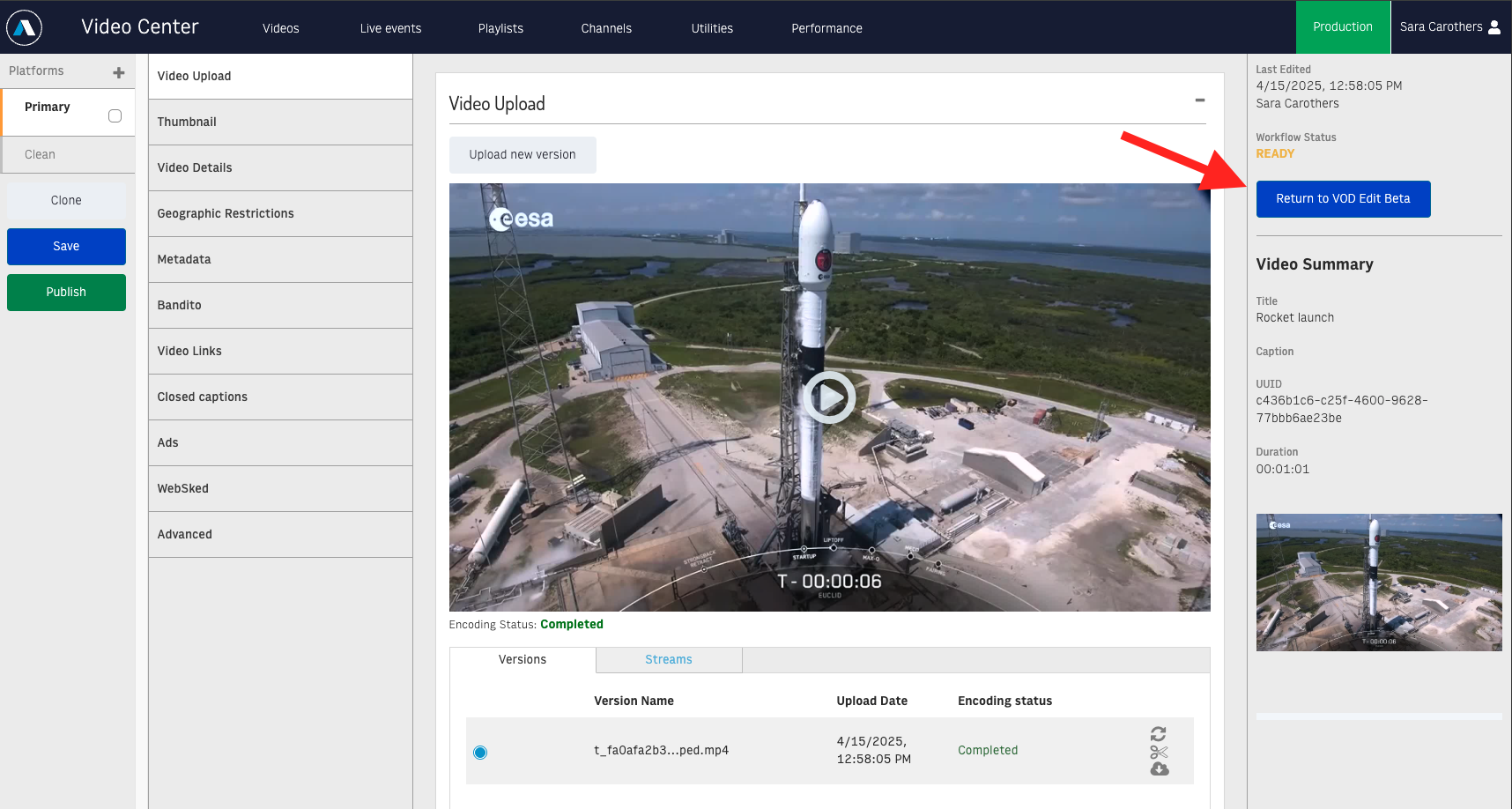Click the video summary thumbnail image
This screenshot has height=809, width=1512.
click(x=1379, y=583)
